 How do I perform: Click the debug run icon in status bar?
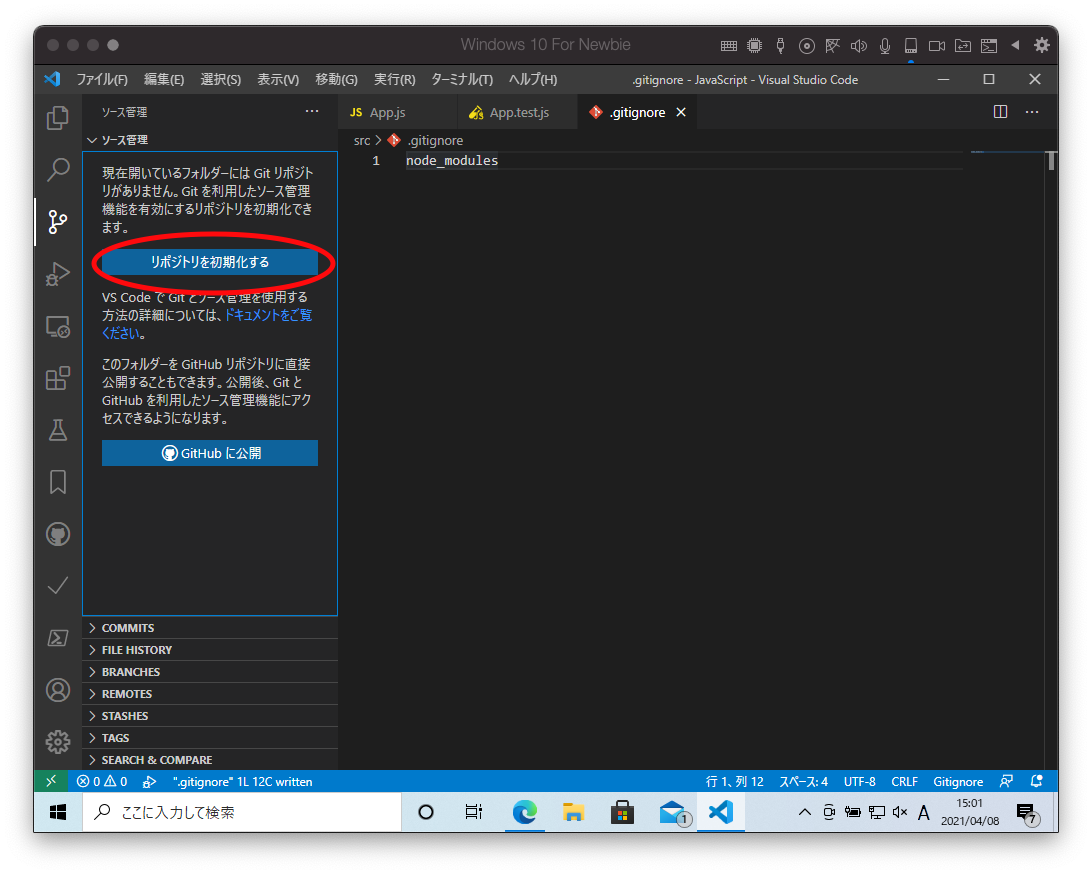coord(149,782)
